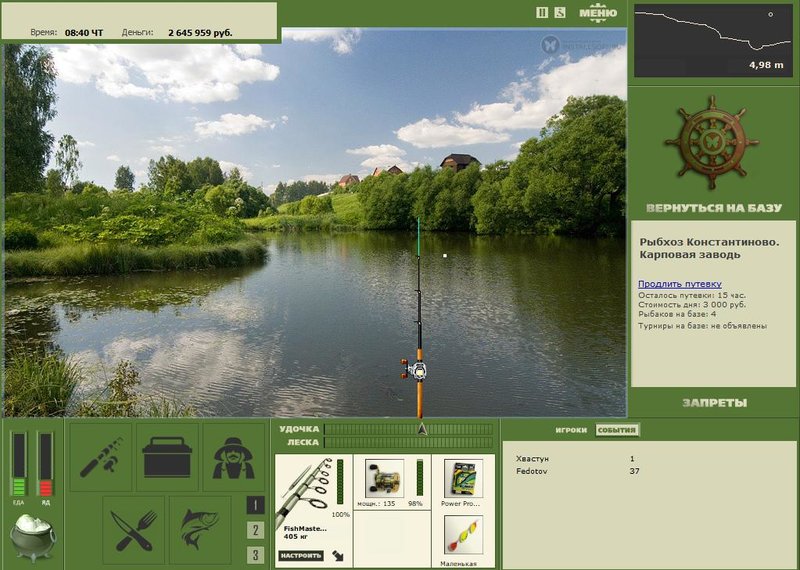This screenshot has width=800, height=570.
Task: Open the fish keepnet icon
Action: [200, 530]
